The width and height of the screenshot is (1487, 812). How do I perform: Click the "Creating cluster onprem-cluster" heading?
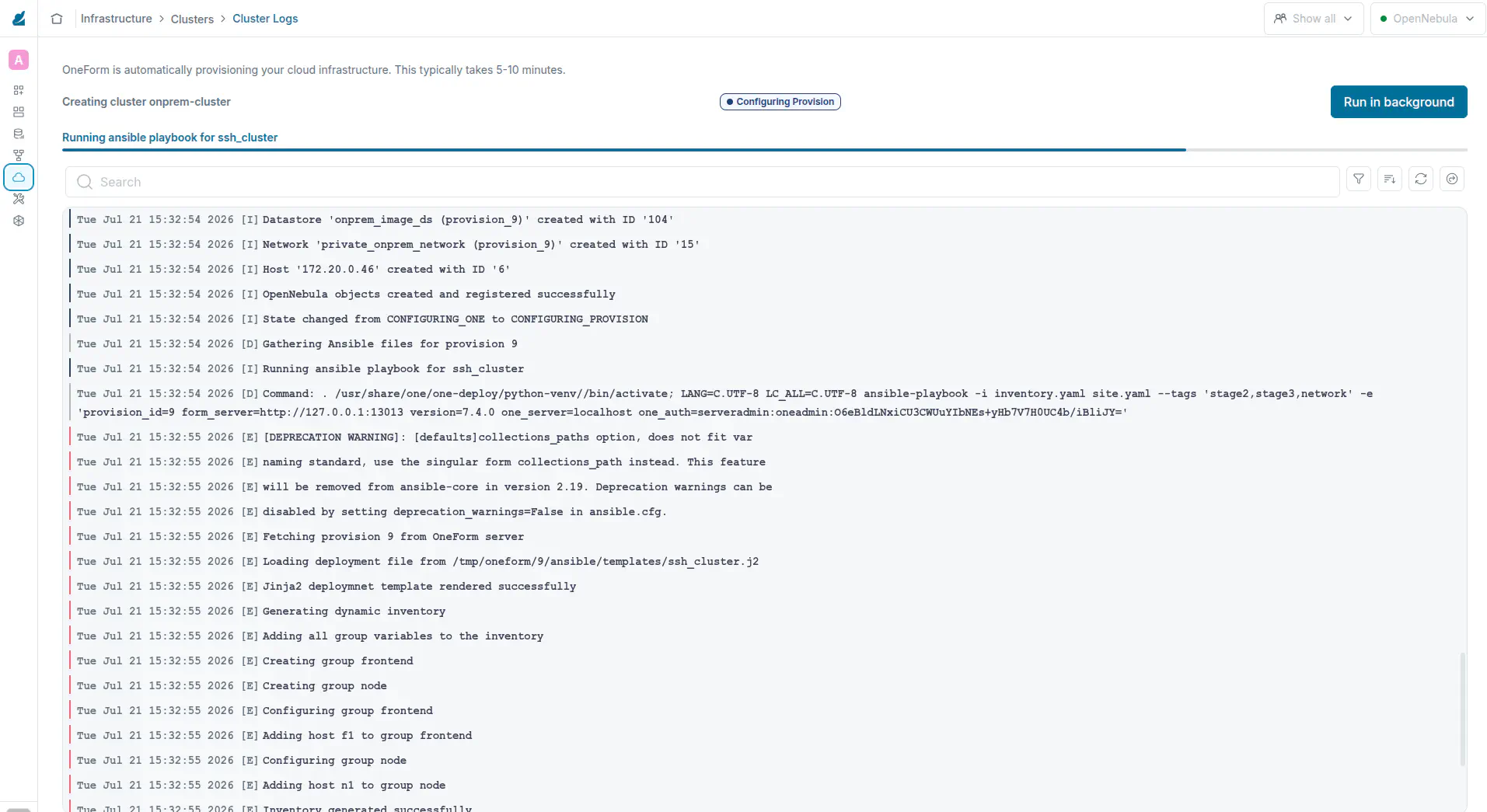pyautogui.click(x=146, y=102)
